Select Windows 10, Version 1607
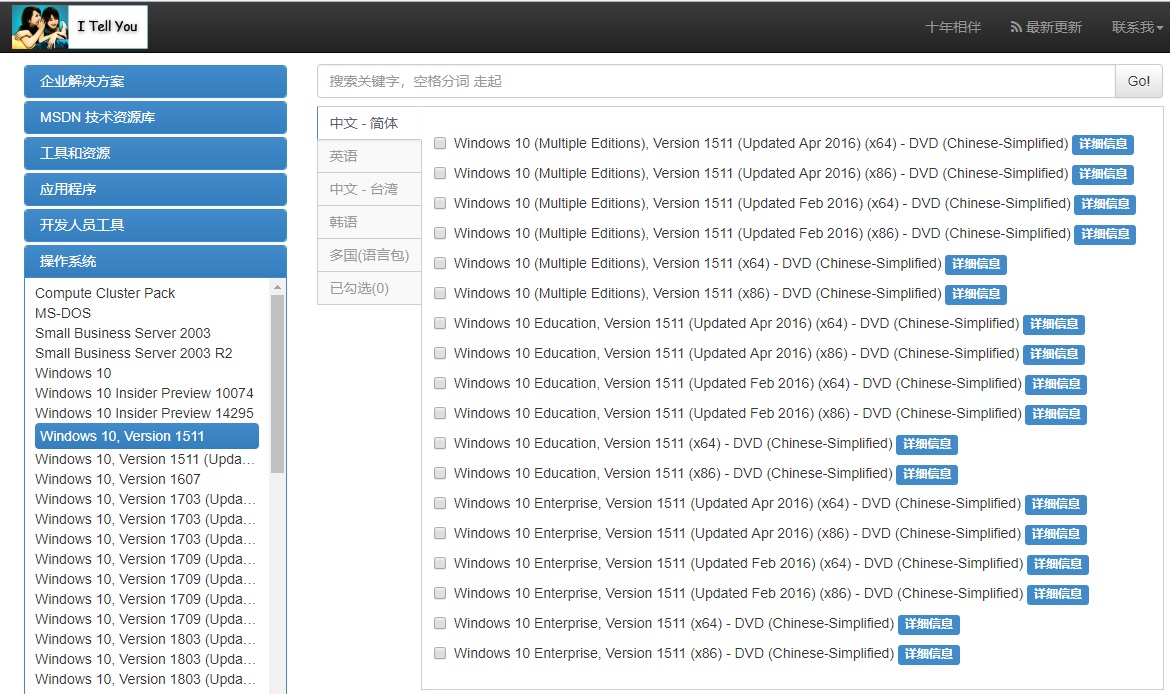This screenshot has height=694, width=1170. [x=118, y=479]
